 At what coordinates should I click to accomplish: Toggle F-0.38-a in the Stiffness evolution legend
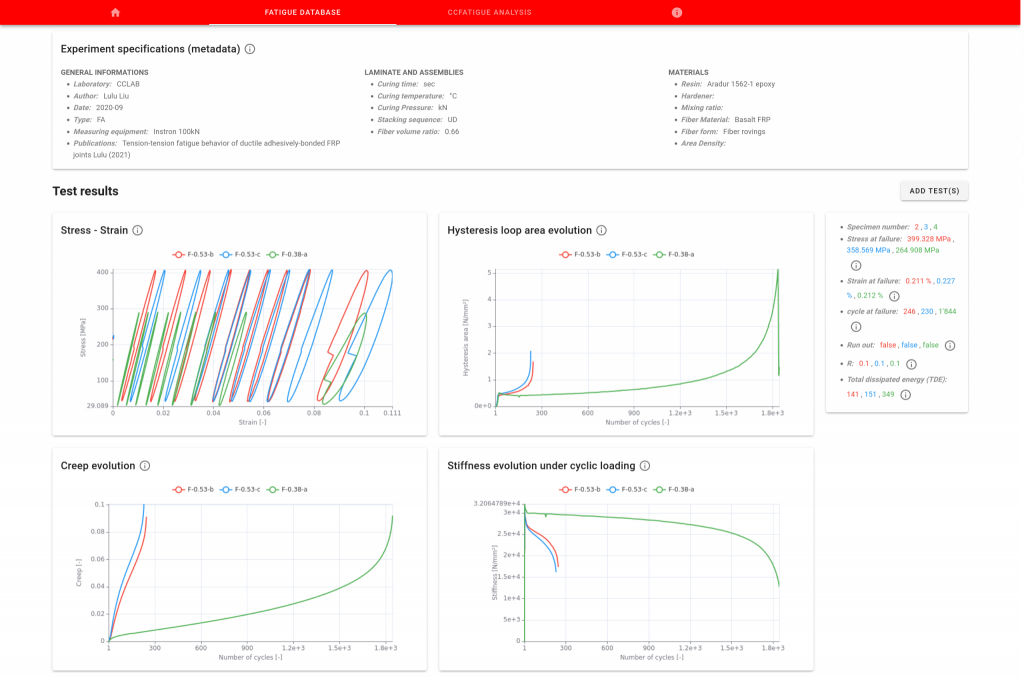675,489
